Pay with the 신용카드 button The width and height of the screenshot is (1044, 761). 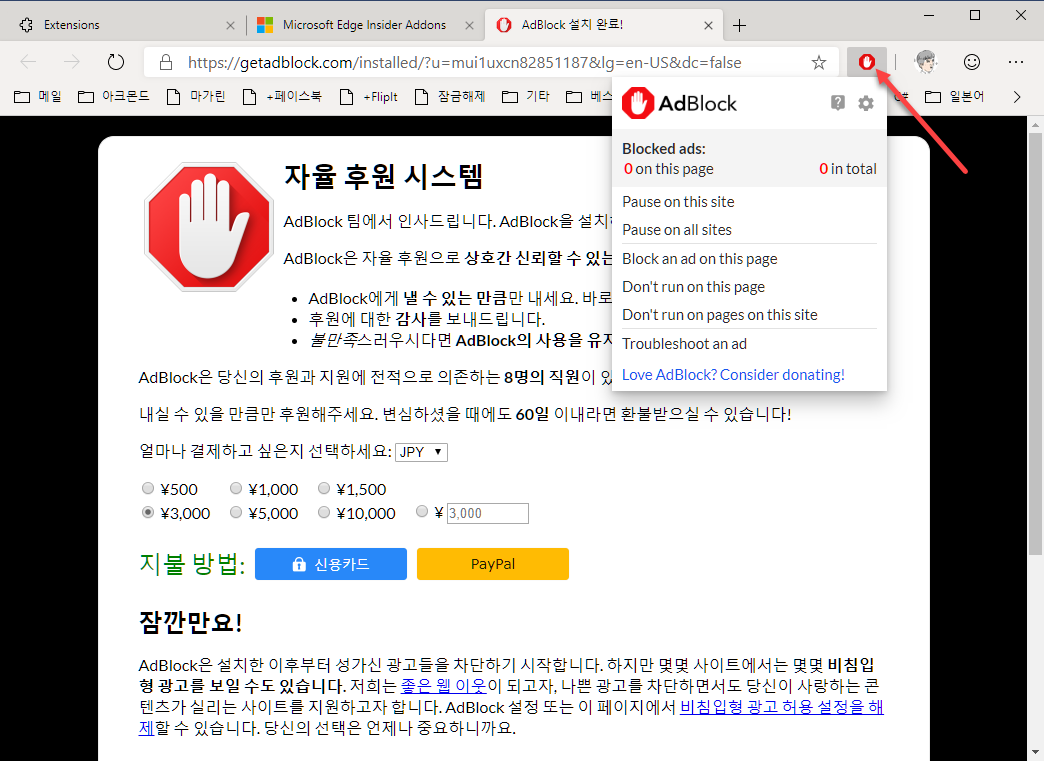tap(331, 564)
